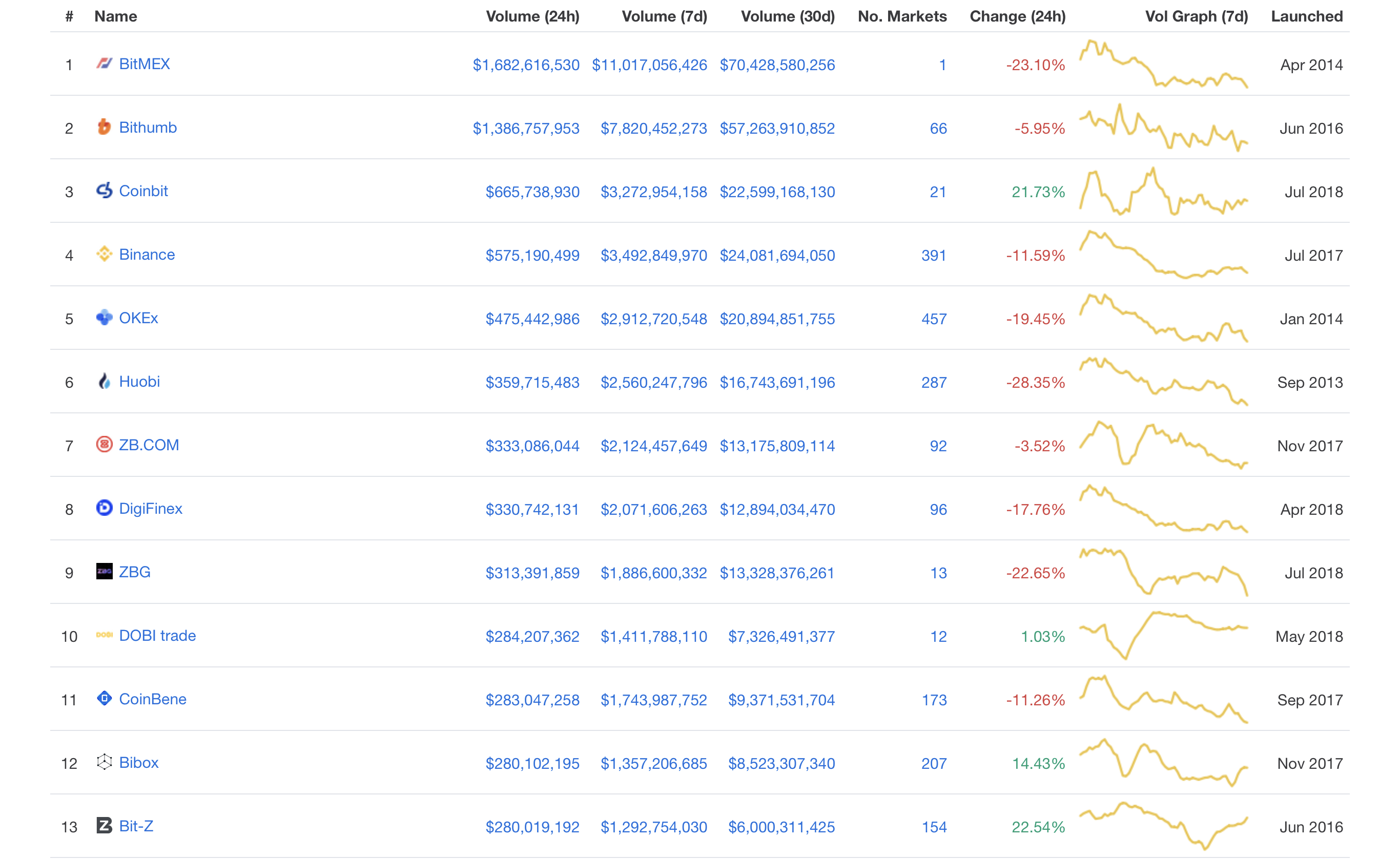
Task: Click the DOBI trade 7d volume graph
Action: [x=1164, y=635]
